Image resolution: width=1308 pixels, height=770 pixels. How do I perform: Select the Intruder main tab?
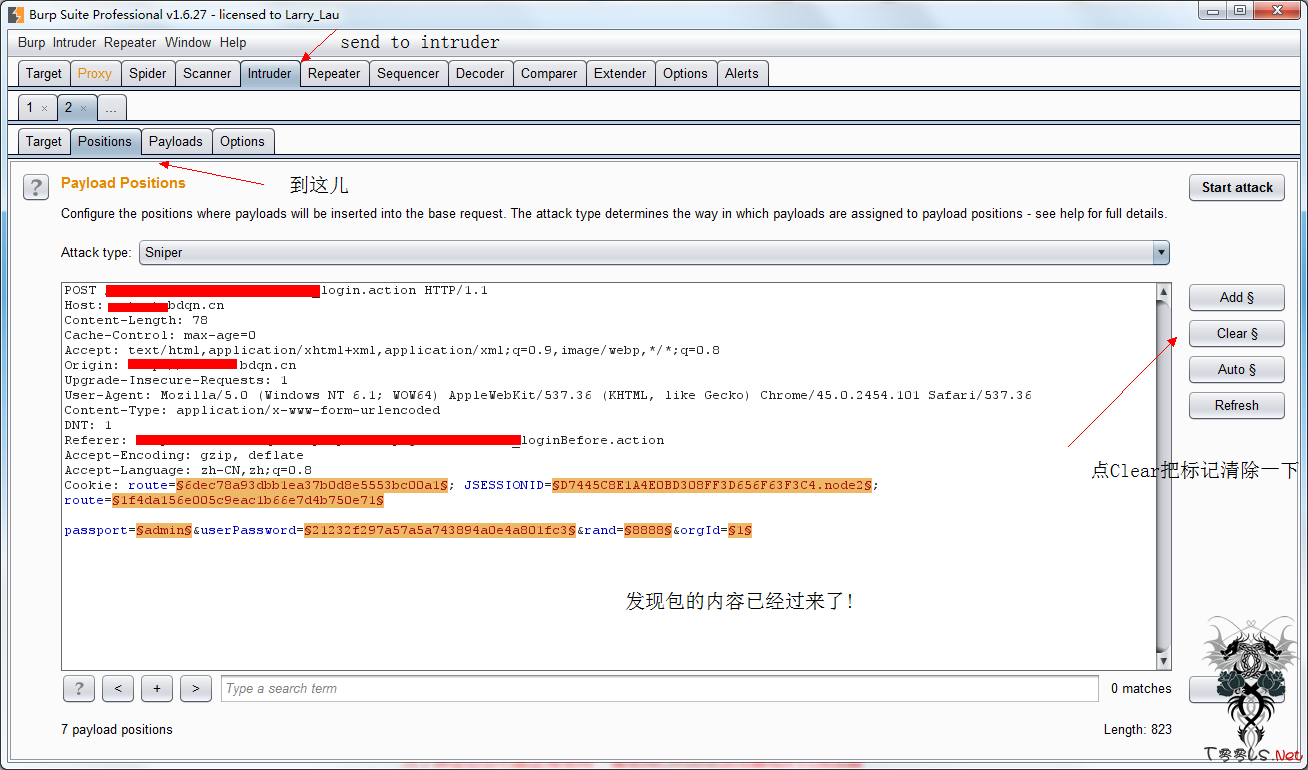[270, 73]
